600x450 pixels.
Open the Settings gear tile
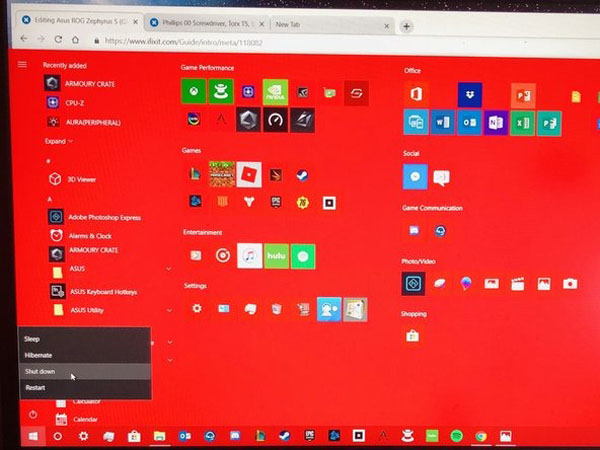(197, 308)
